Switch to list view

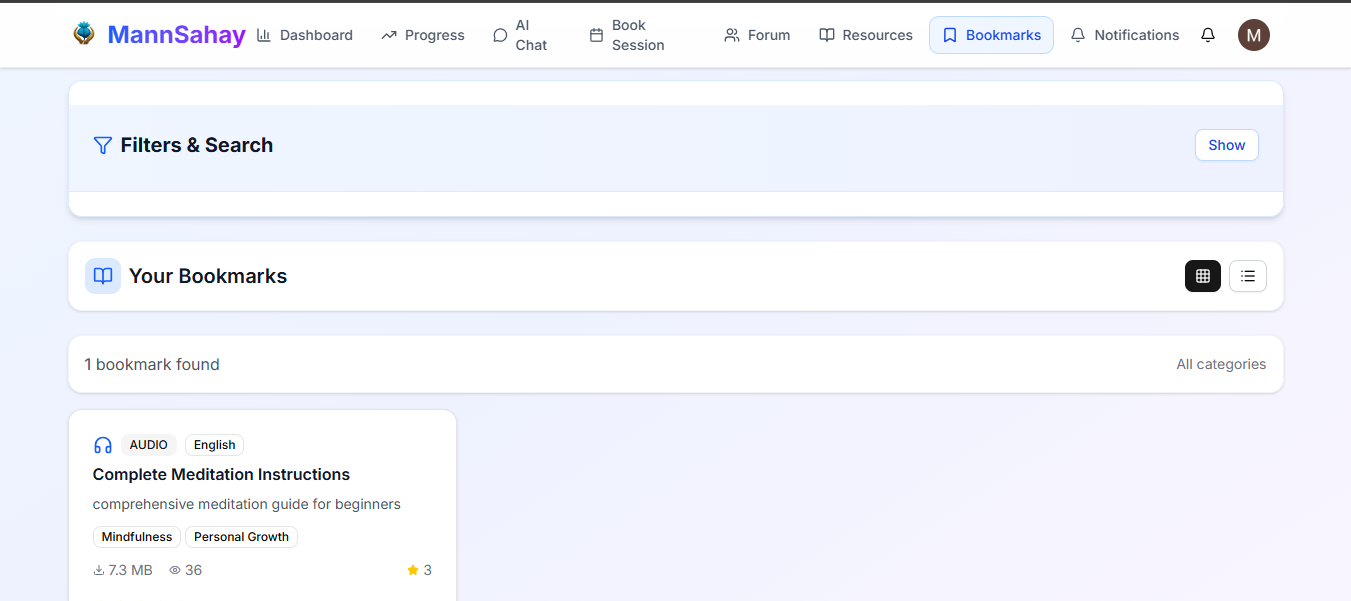pyautogui.click(x=1248, y=276)
